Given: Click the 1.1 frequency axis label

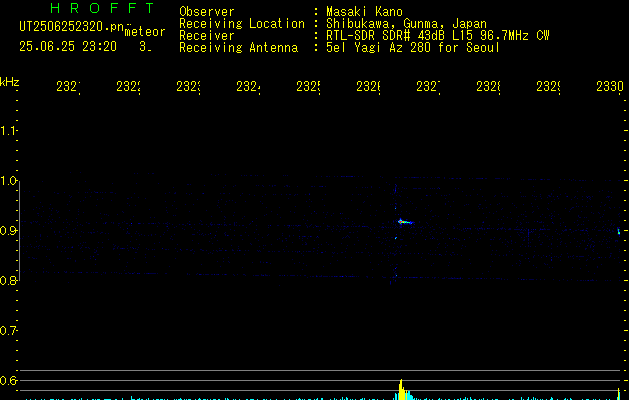Looking at the screenshot, I should tap(8, 130).
